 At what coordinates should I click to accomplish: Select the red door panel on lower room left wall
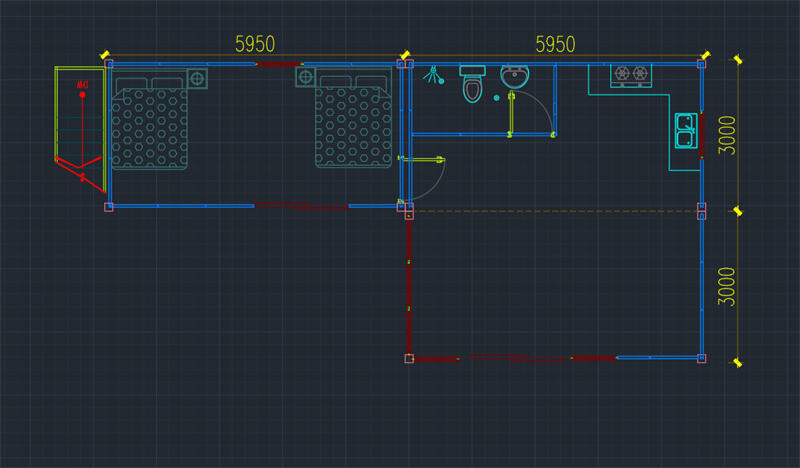(x=409, y=283)
